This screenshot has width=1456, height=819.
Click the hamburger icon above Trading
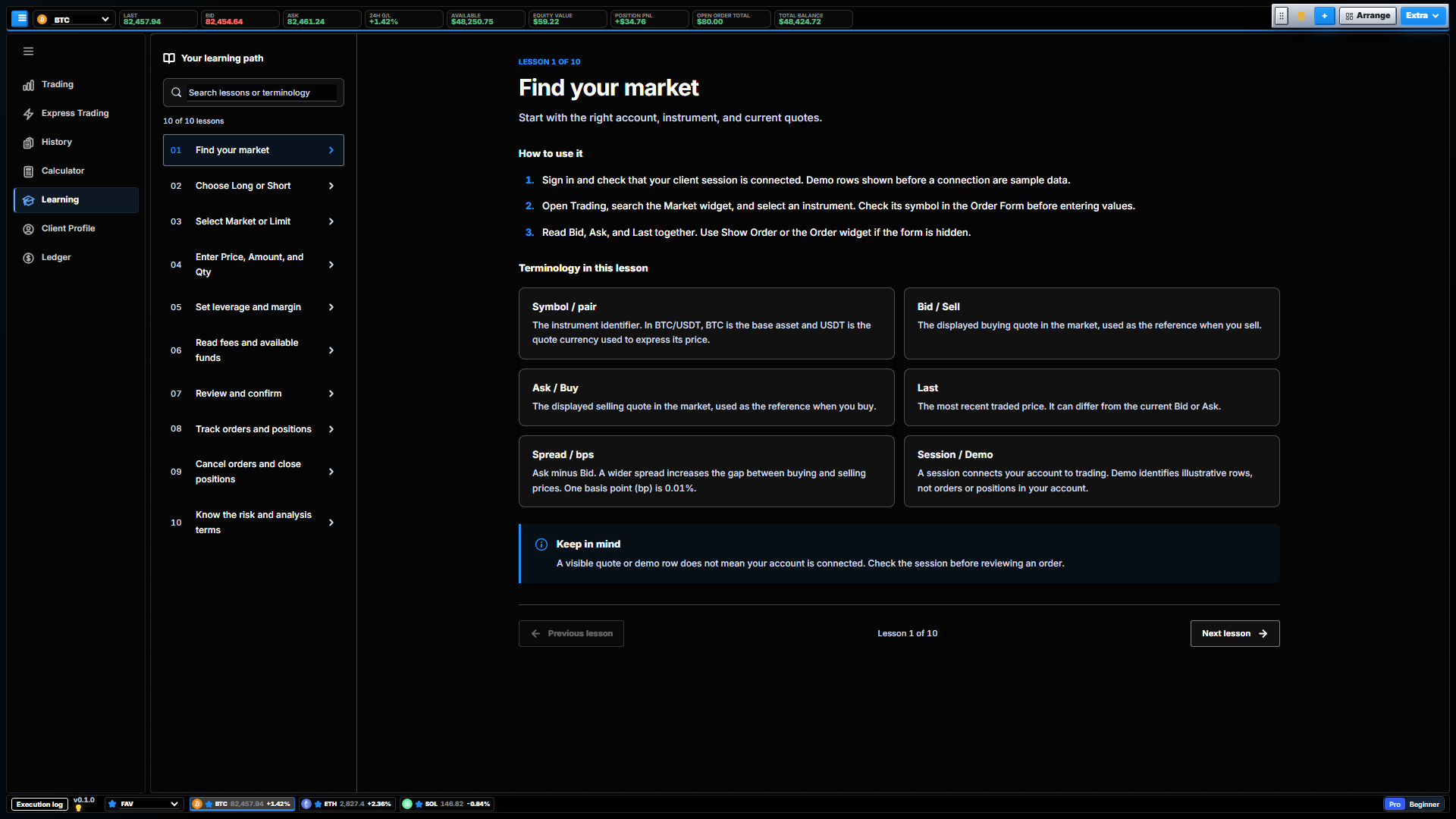tap(28, 52)
